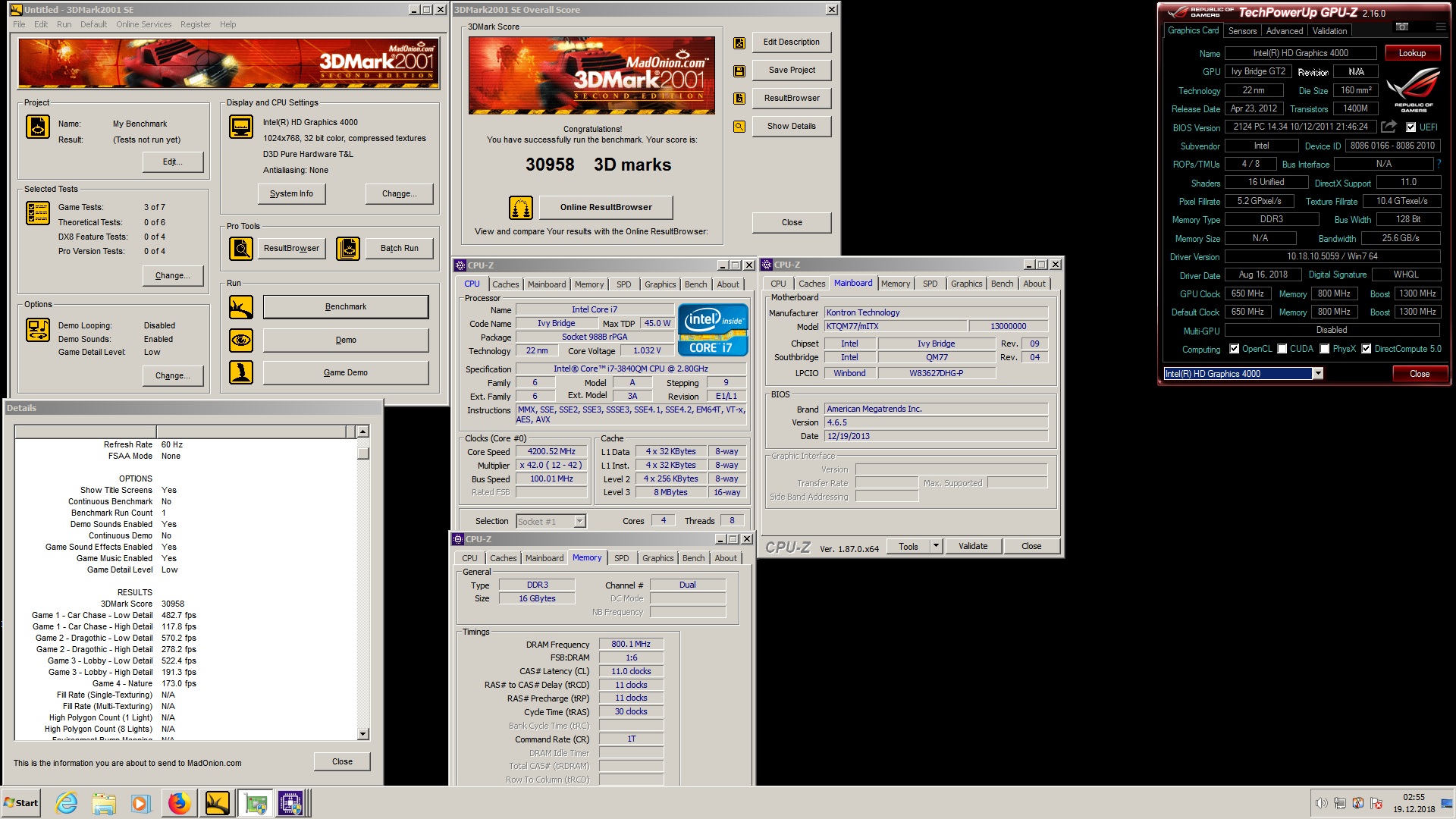
Task: Click the Save Project floppy icon
Action: point(739,71)
